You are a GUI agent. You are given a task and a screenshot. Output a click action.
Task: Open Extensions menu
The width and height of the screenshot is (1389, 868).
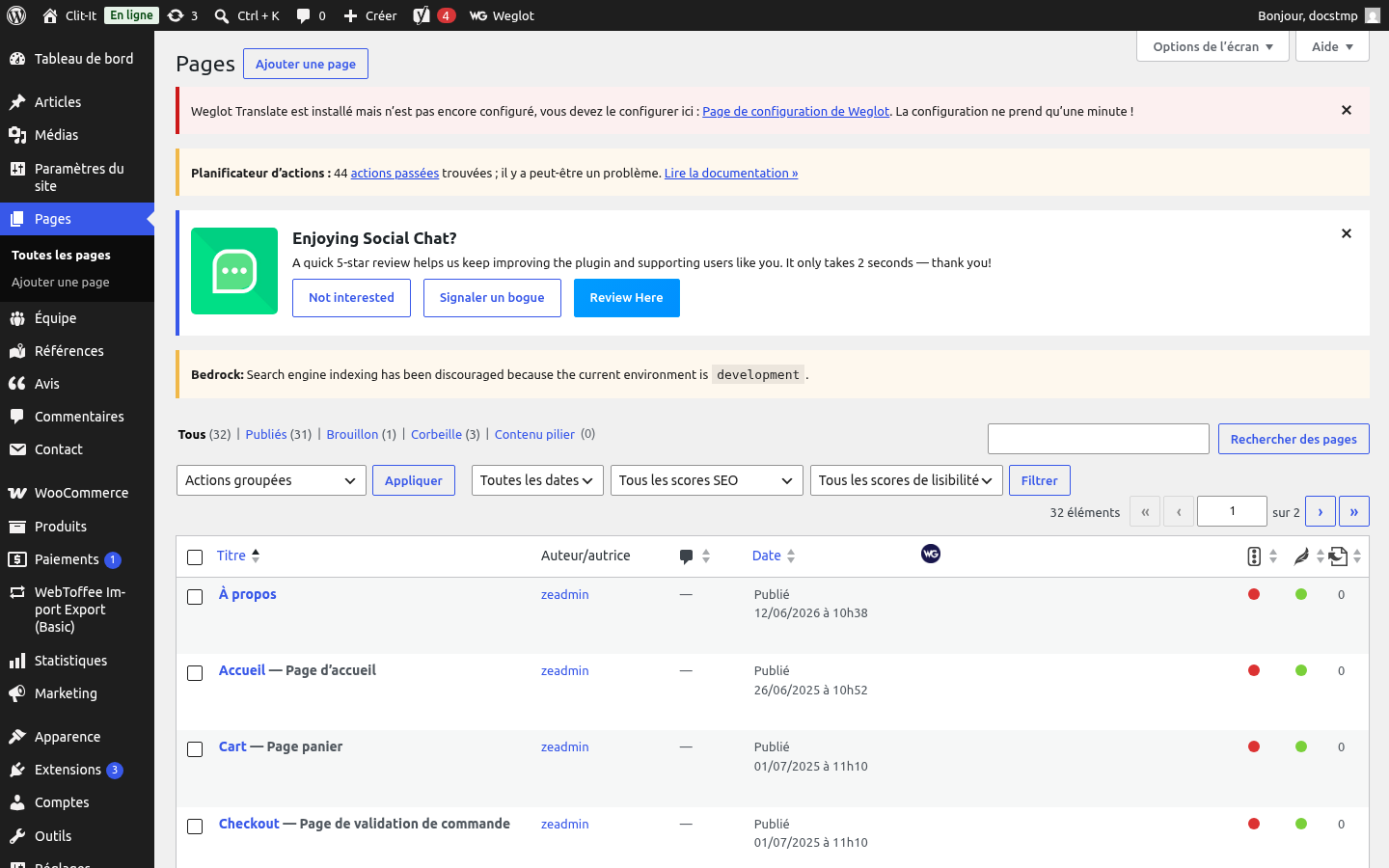click(77, 770)
